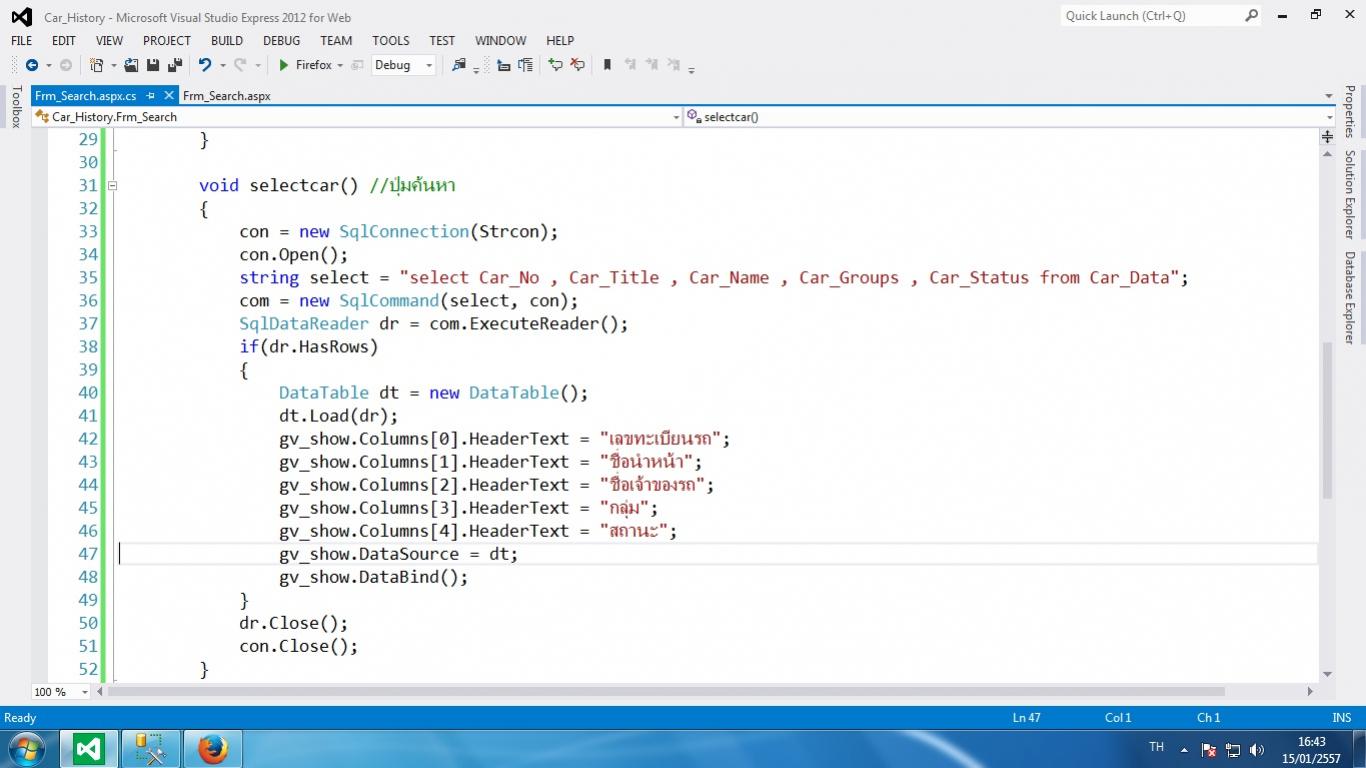The image size is (1366, 768).
Task: Start debugging with the green play icon
Action: coord(284,65)
